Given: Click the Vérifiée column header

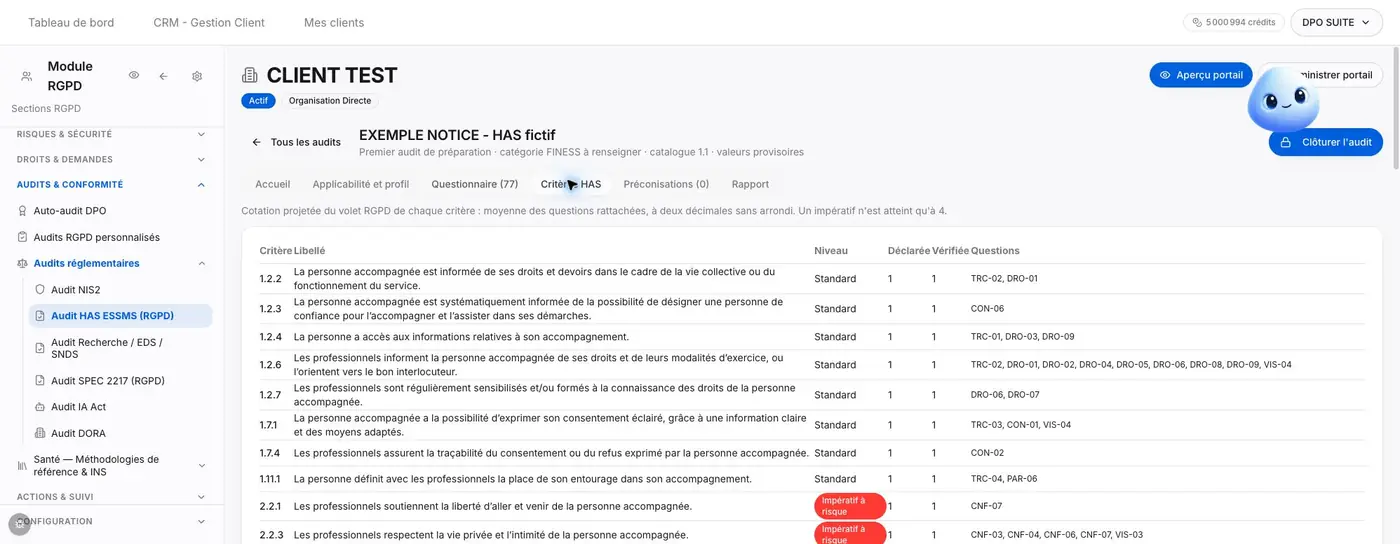Looking at the screenshot, I should (950, 251).
